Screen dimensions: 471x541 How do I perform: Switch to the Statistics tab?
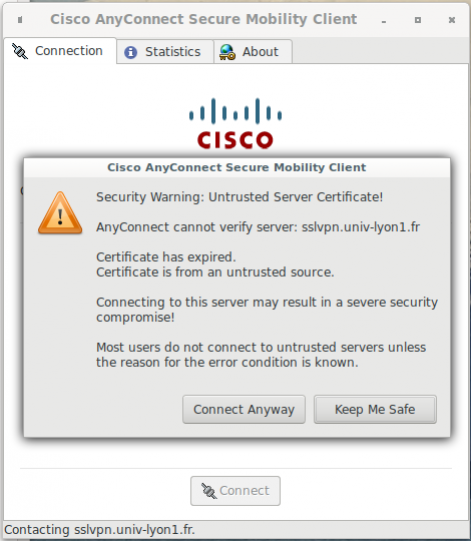click(x=165, y=52)
